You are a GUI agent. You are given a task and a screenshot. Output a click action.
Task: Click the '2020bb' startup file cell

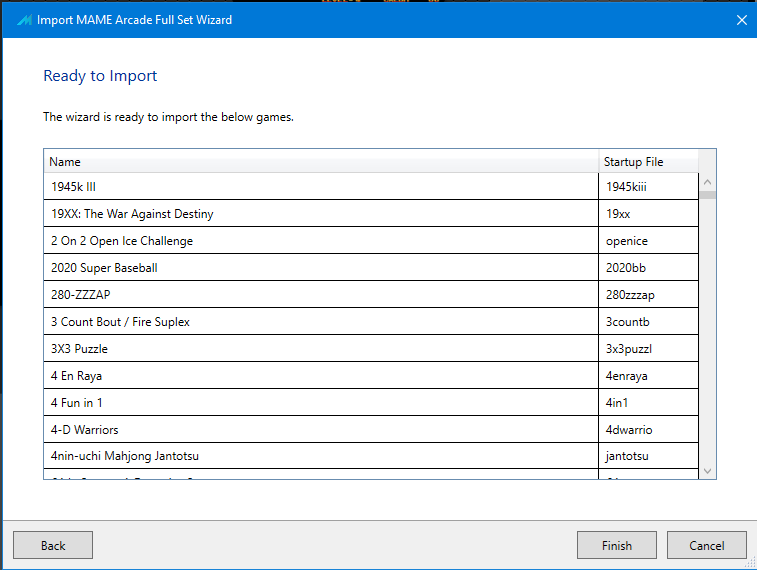point(648,268)
